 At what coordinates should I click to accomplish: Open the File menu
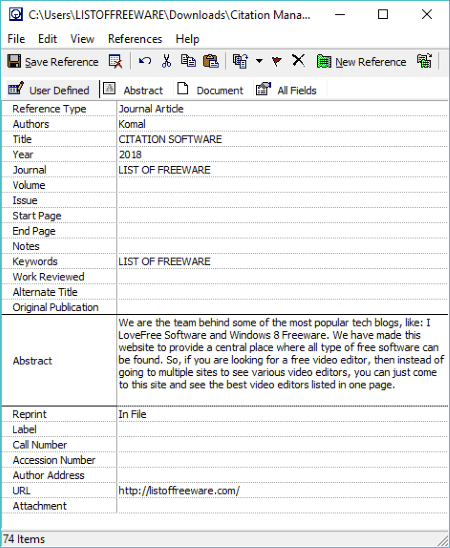click(16, 39)
